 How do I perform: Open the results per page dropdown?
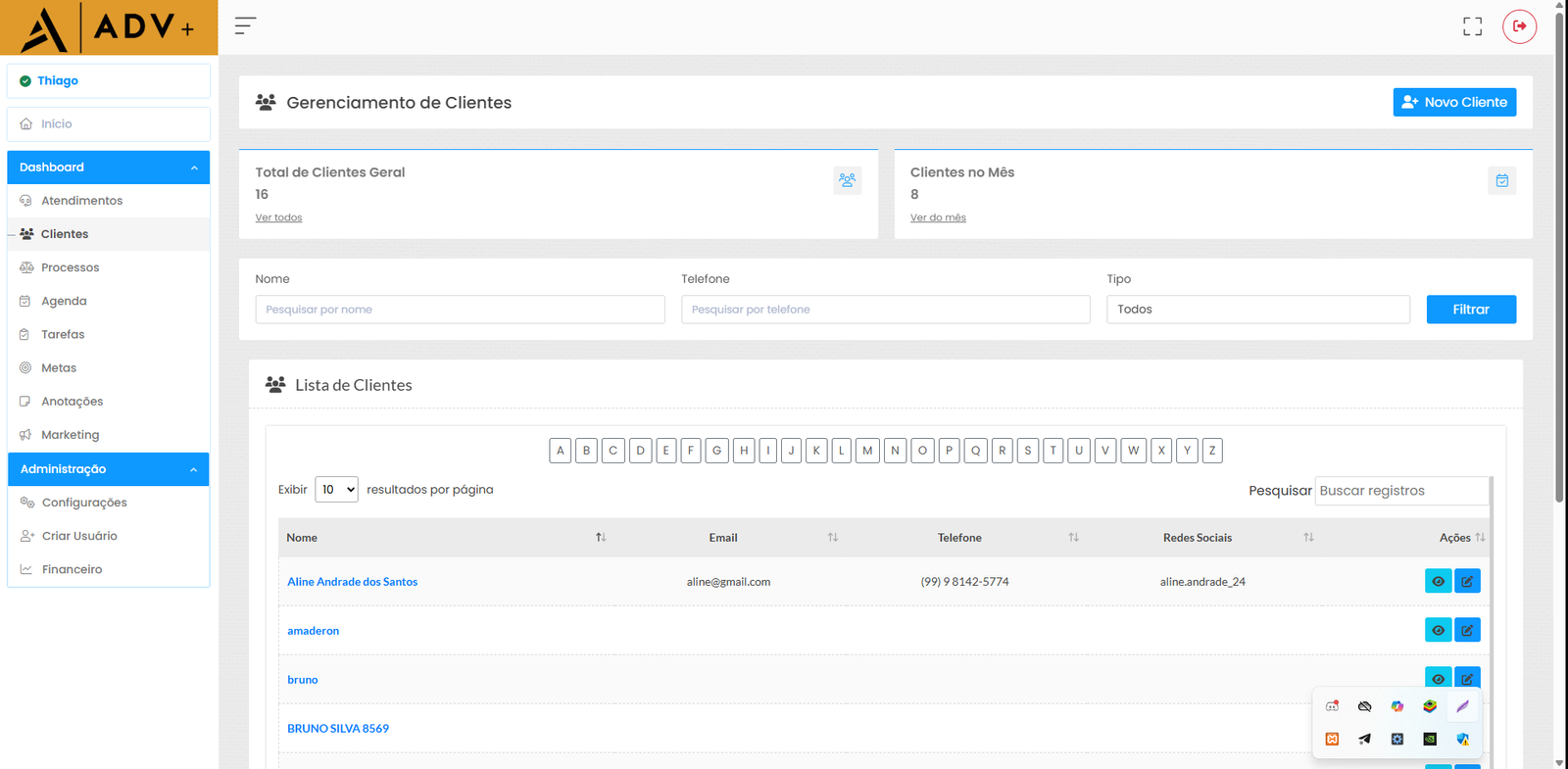[336, 490]
